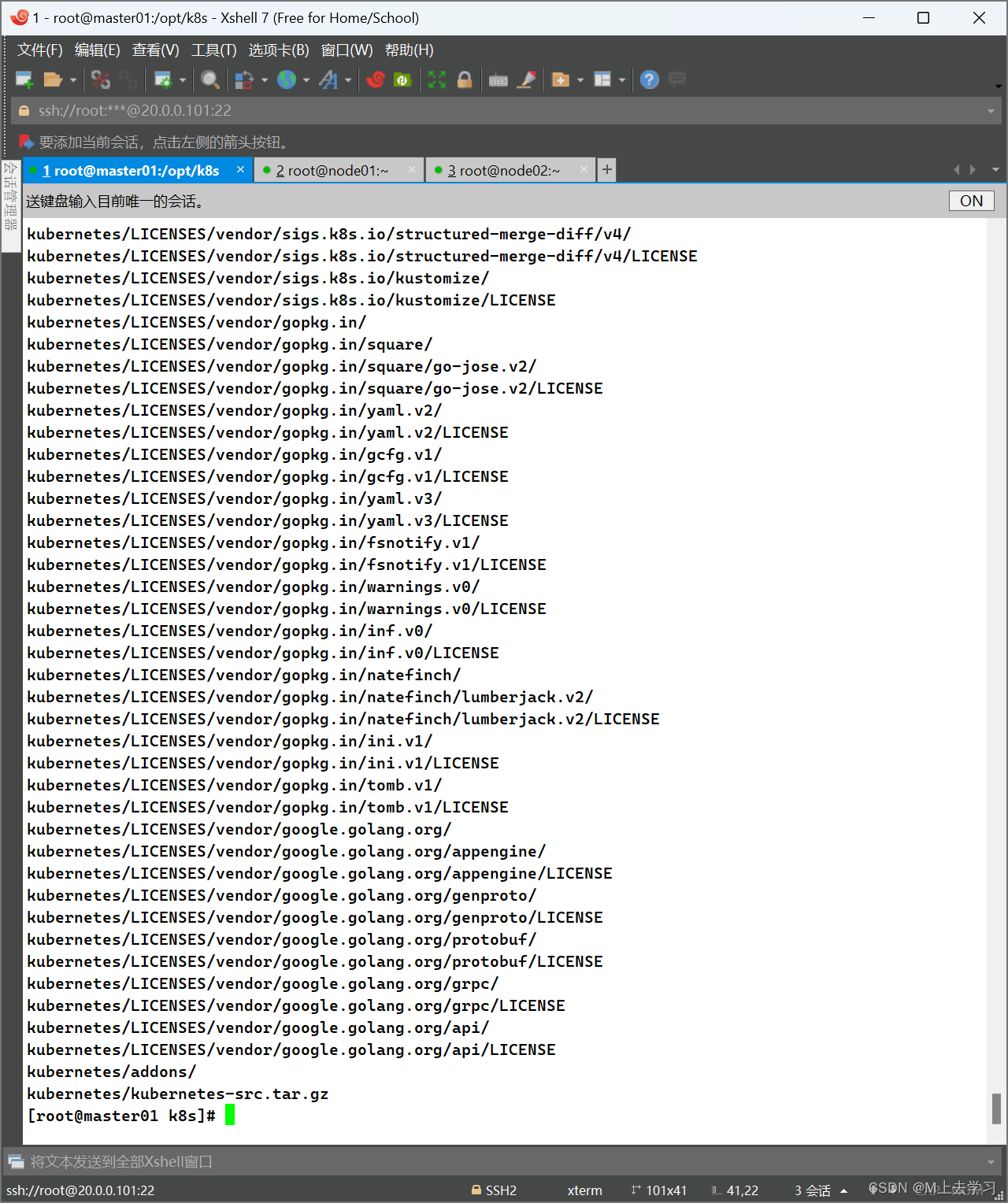1008x1203 pixels.
Task: Click the red flag add-session arrow icon
Action: pos(26,142)
